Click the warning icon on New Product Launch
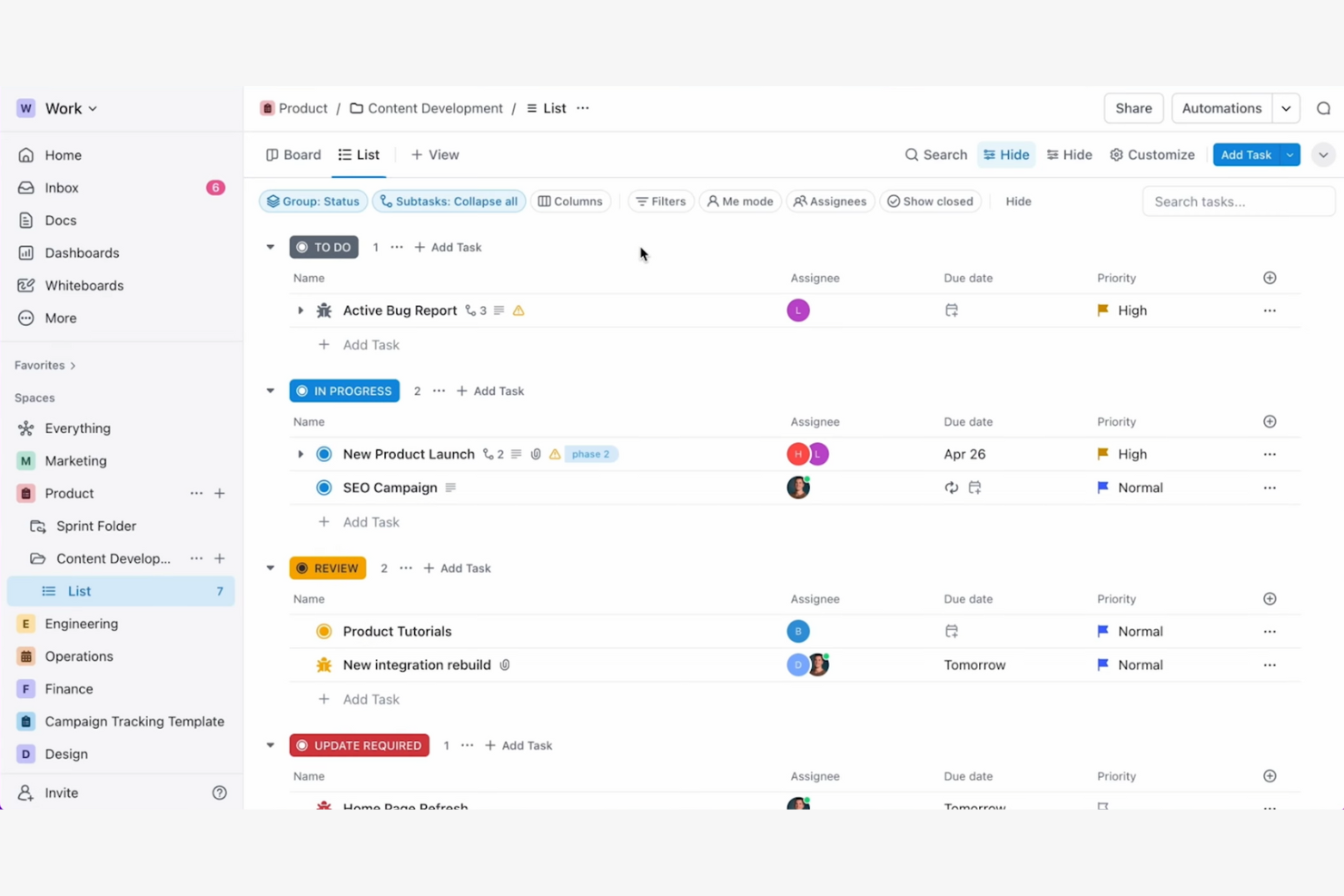Viewport: 1344px width, 896px height. pos(555,454)
